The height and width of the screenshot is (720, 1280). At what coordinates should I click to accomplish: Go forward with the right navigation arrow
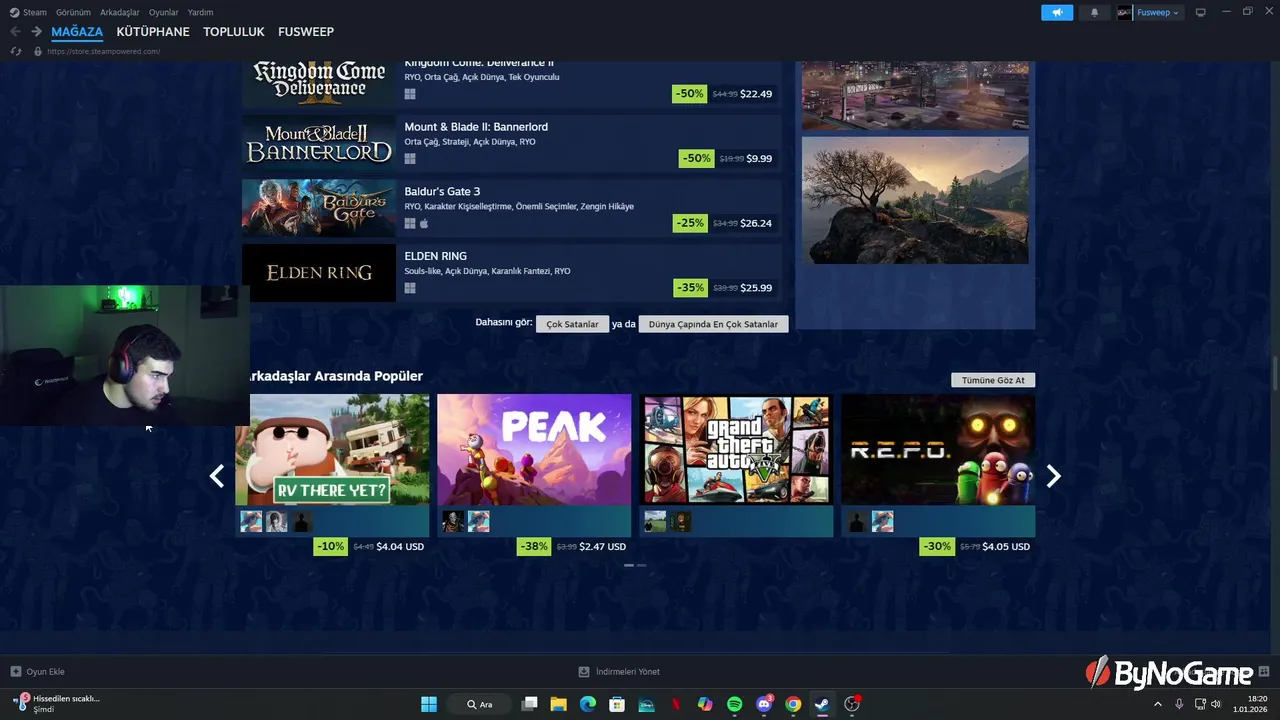point(36,32)
